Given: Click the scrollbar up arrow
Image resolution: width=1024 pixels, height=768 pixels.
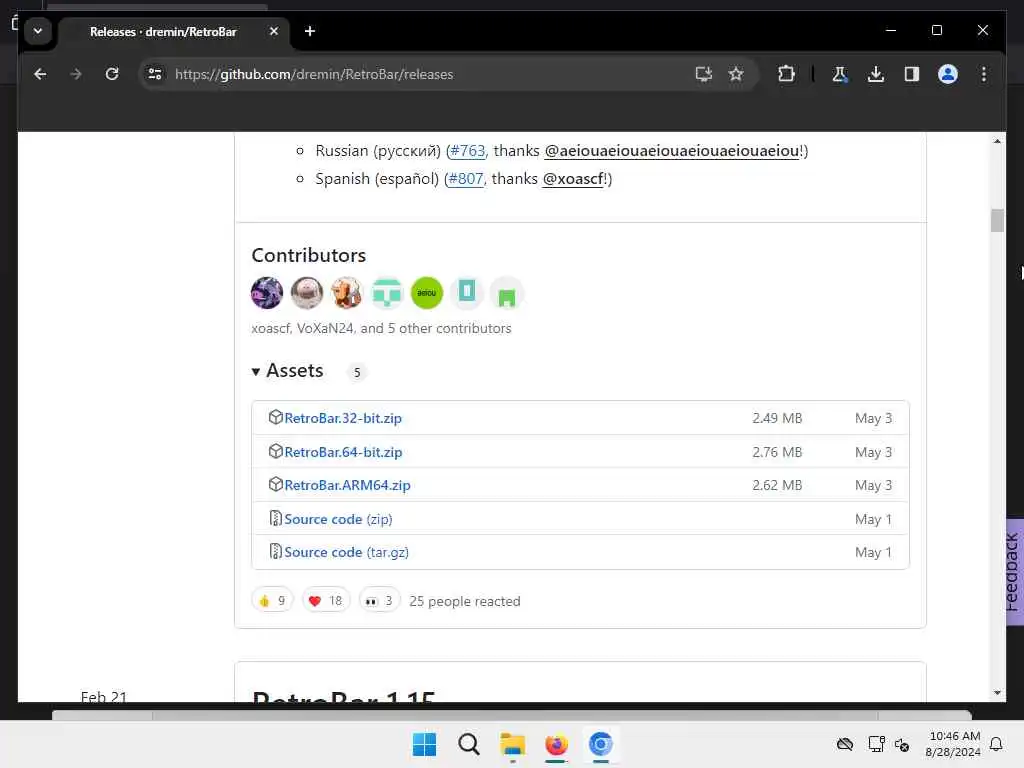Looking at the screenshot, I should (x=997, y=141).
